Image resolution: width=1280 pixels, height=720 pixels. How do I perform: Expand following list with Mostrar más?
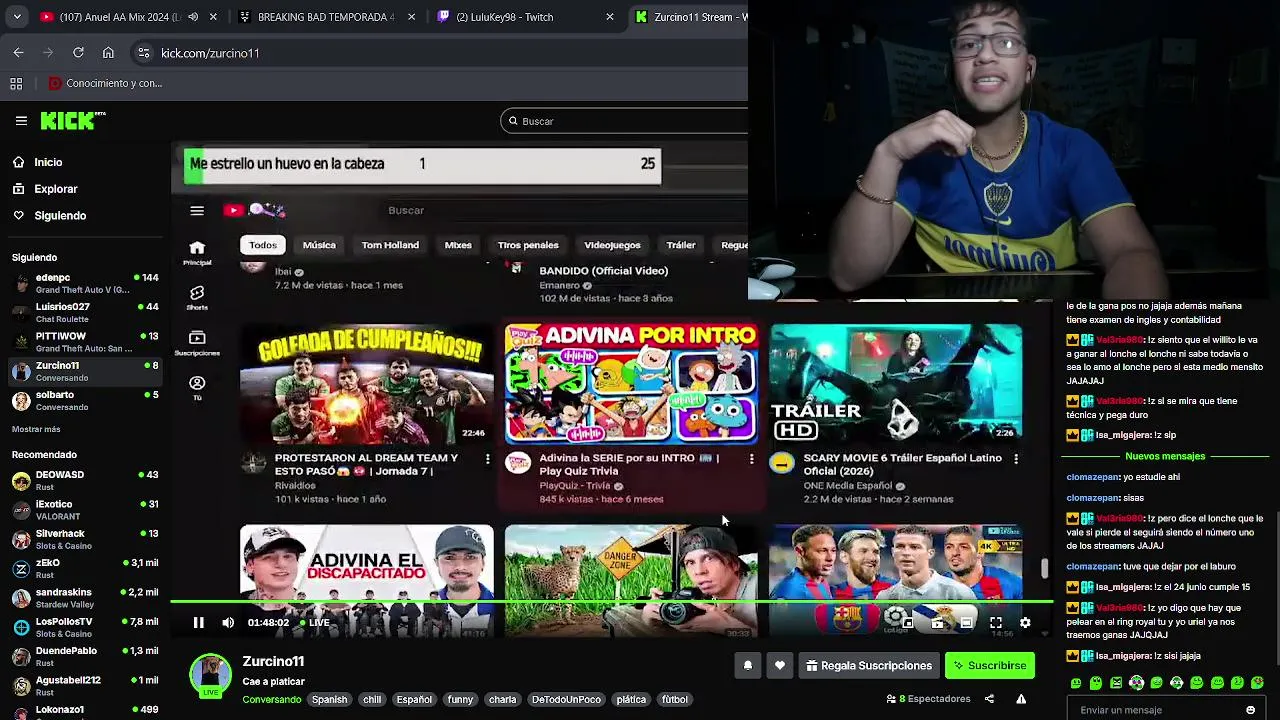click(x=36, y=429)
